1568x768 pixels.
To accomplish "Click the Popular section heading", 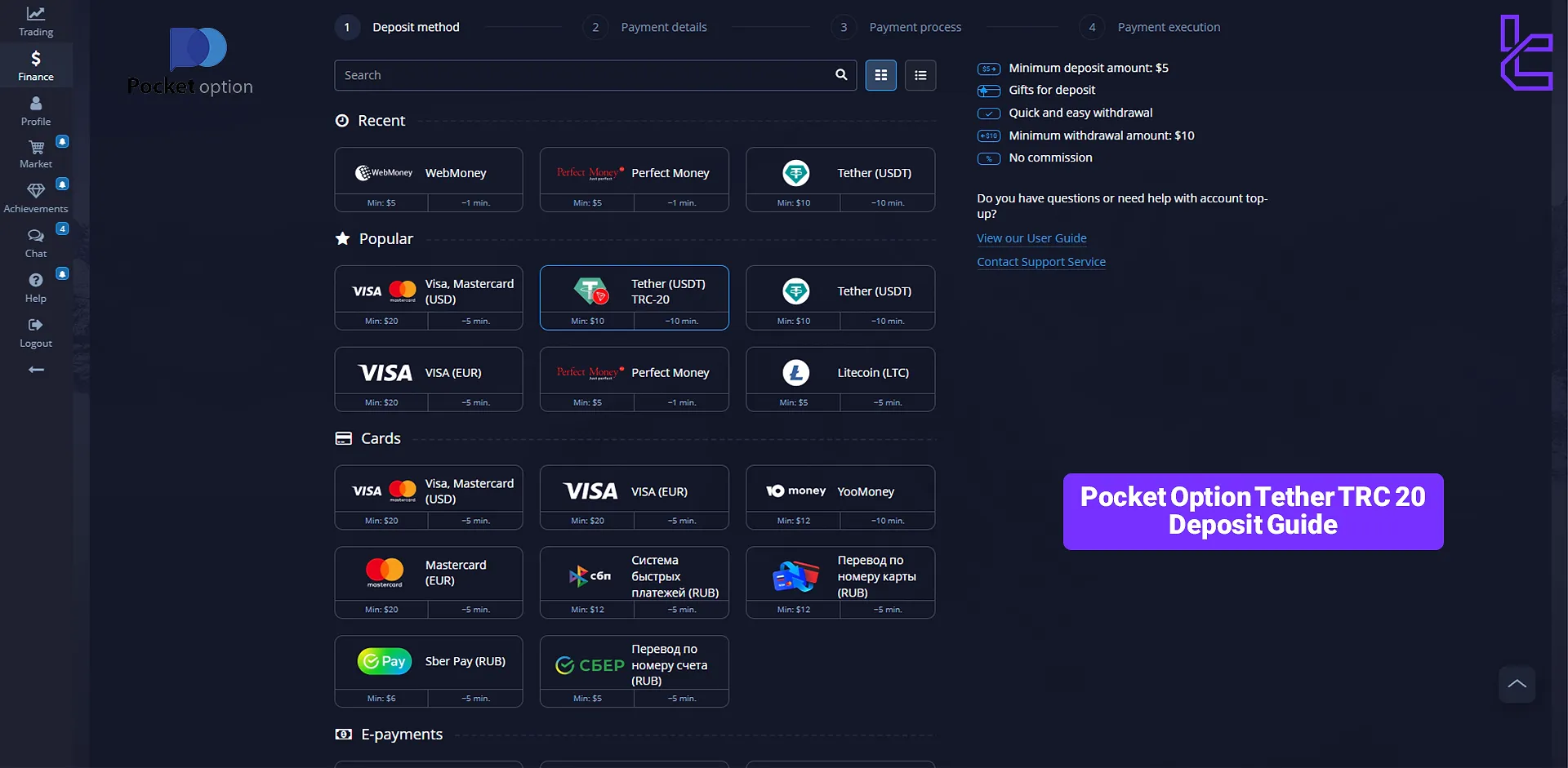I will tap(385, 239).
